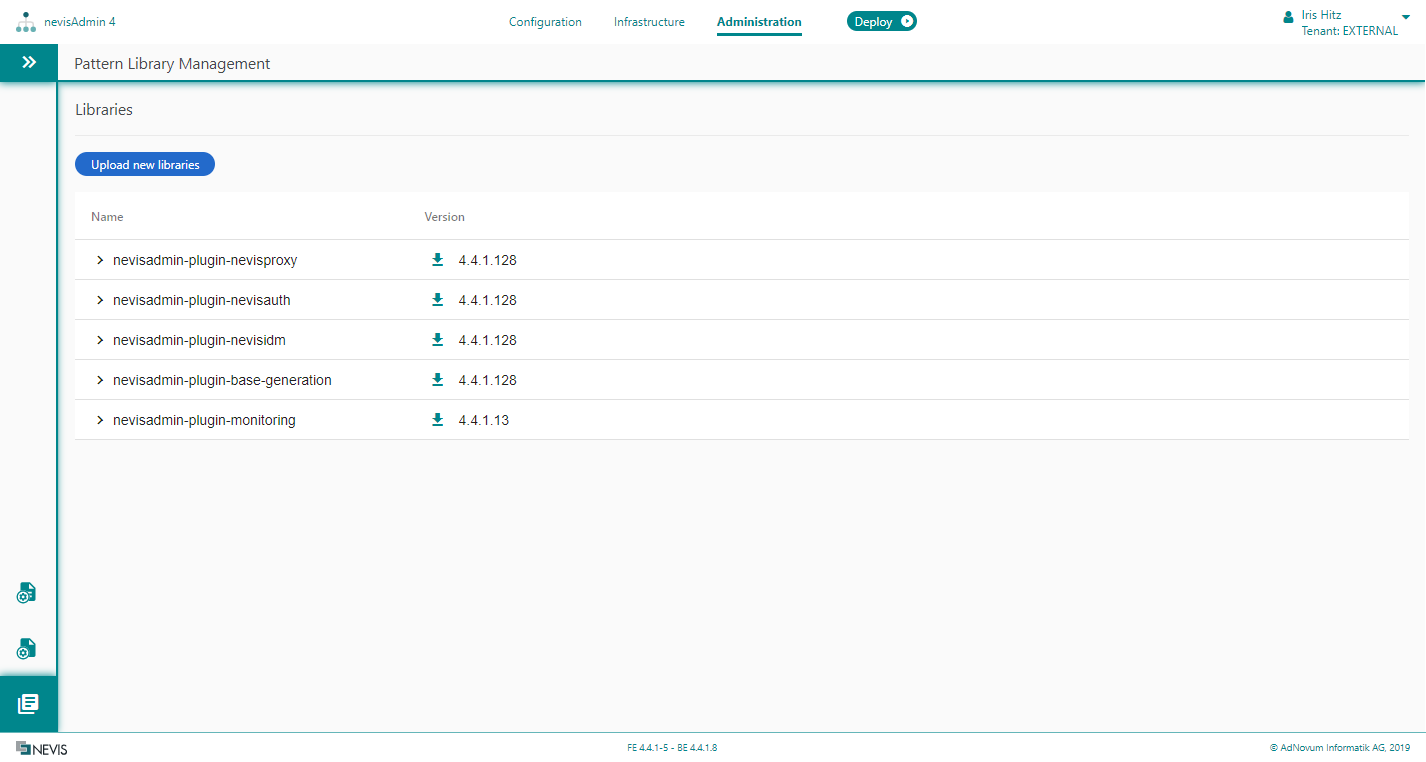The image size is (1426, 762).
Task: Click version 4.4.1.128 of nevisidm plugin
Action: 487,340
